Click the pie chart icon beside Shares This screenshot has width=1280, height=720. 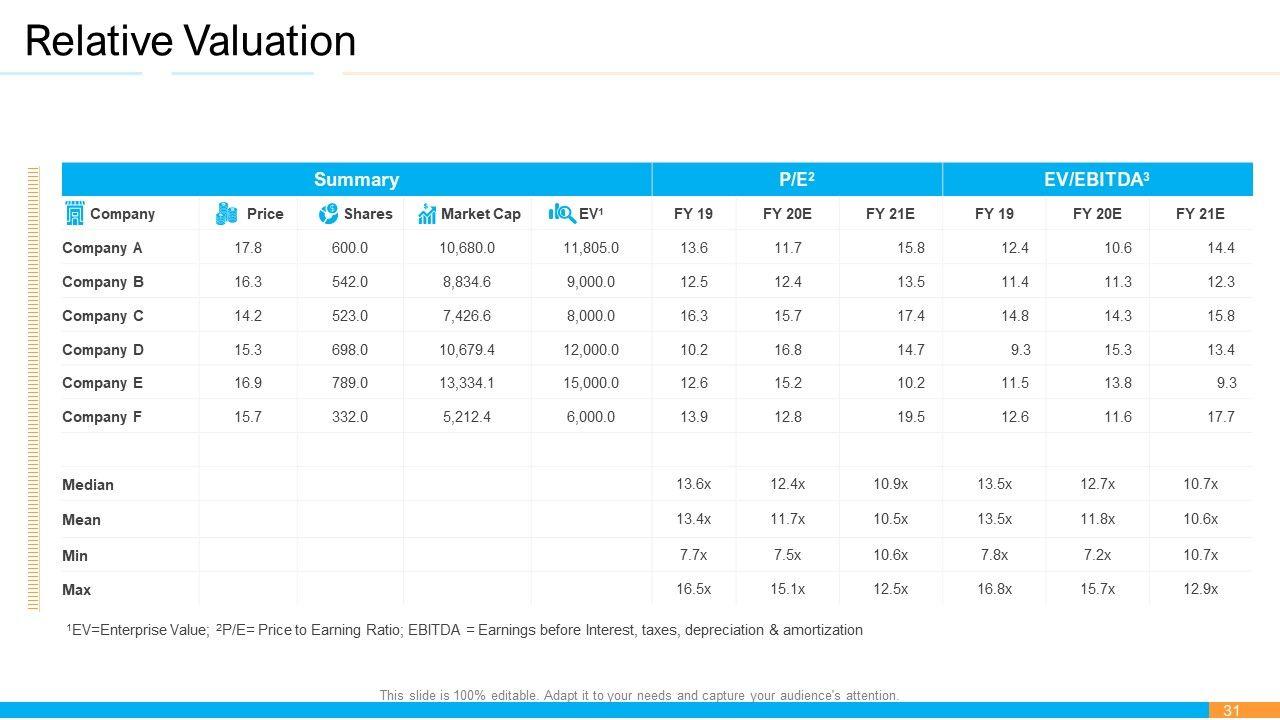pos(328,214)
